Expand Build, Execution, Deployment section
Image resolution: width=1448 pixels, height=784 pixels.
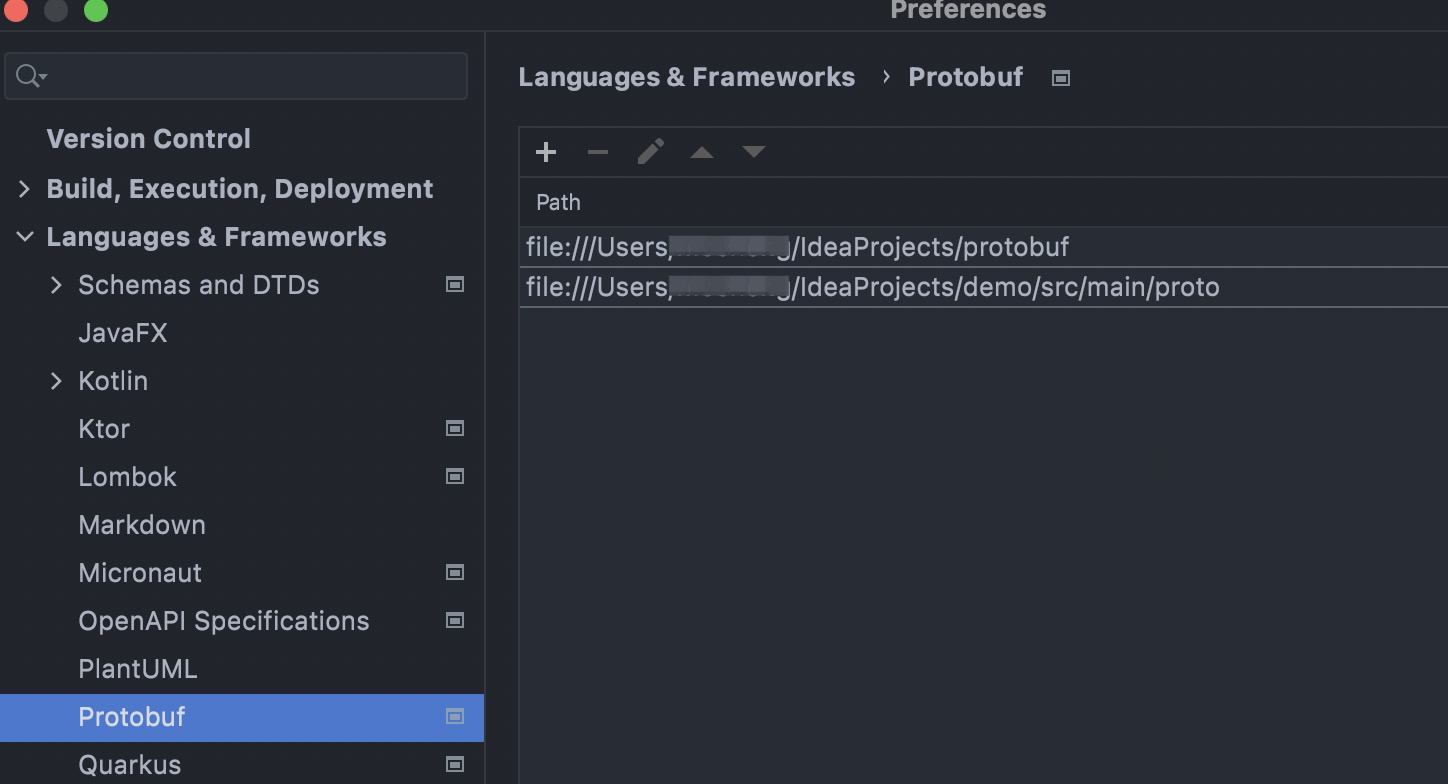pos(25,188)
